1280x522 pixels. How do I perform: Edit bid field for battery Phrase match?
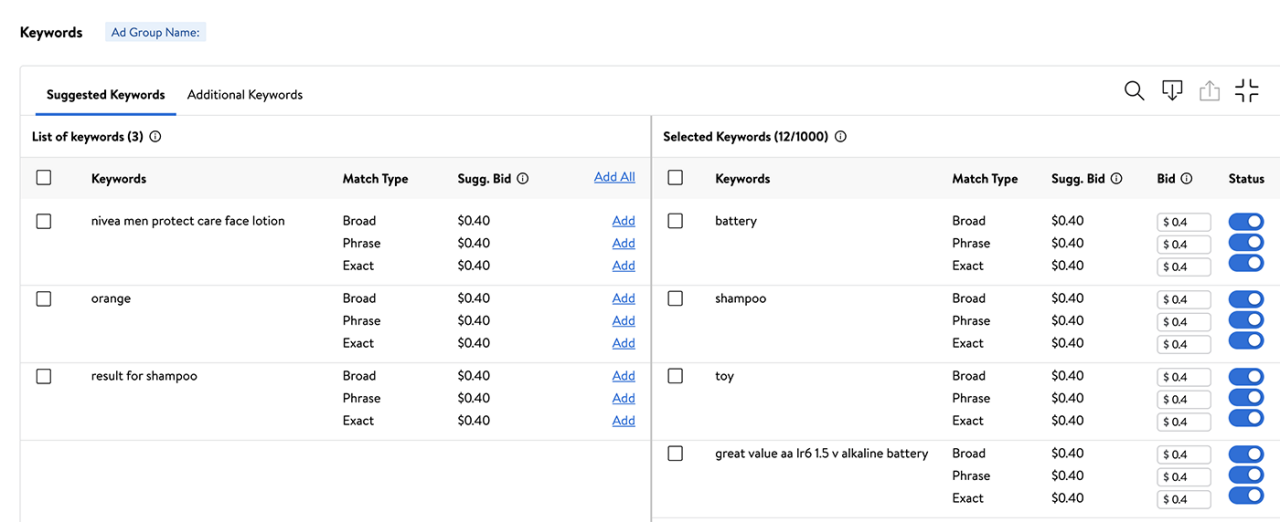pos(1184,244)
